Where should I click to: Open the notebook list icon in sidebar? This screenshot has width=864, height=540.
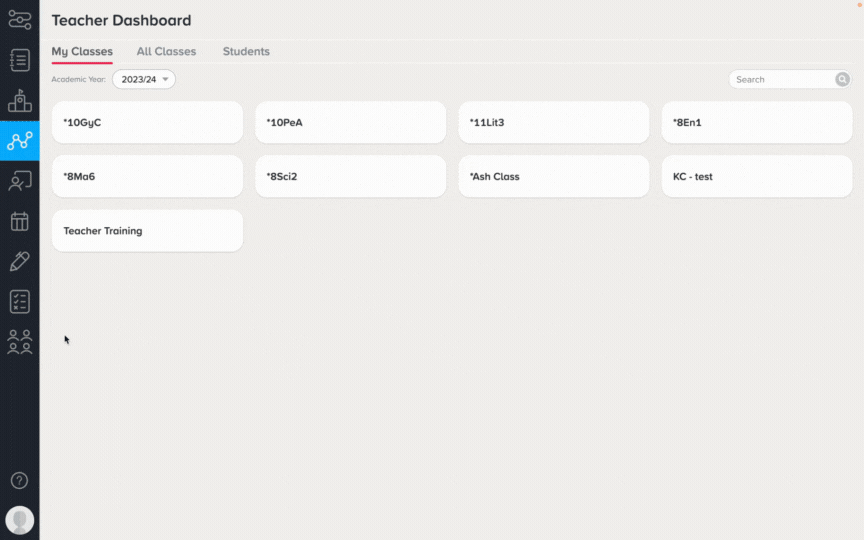[x=20, y=60]
